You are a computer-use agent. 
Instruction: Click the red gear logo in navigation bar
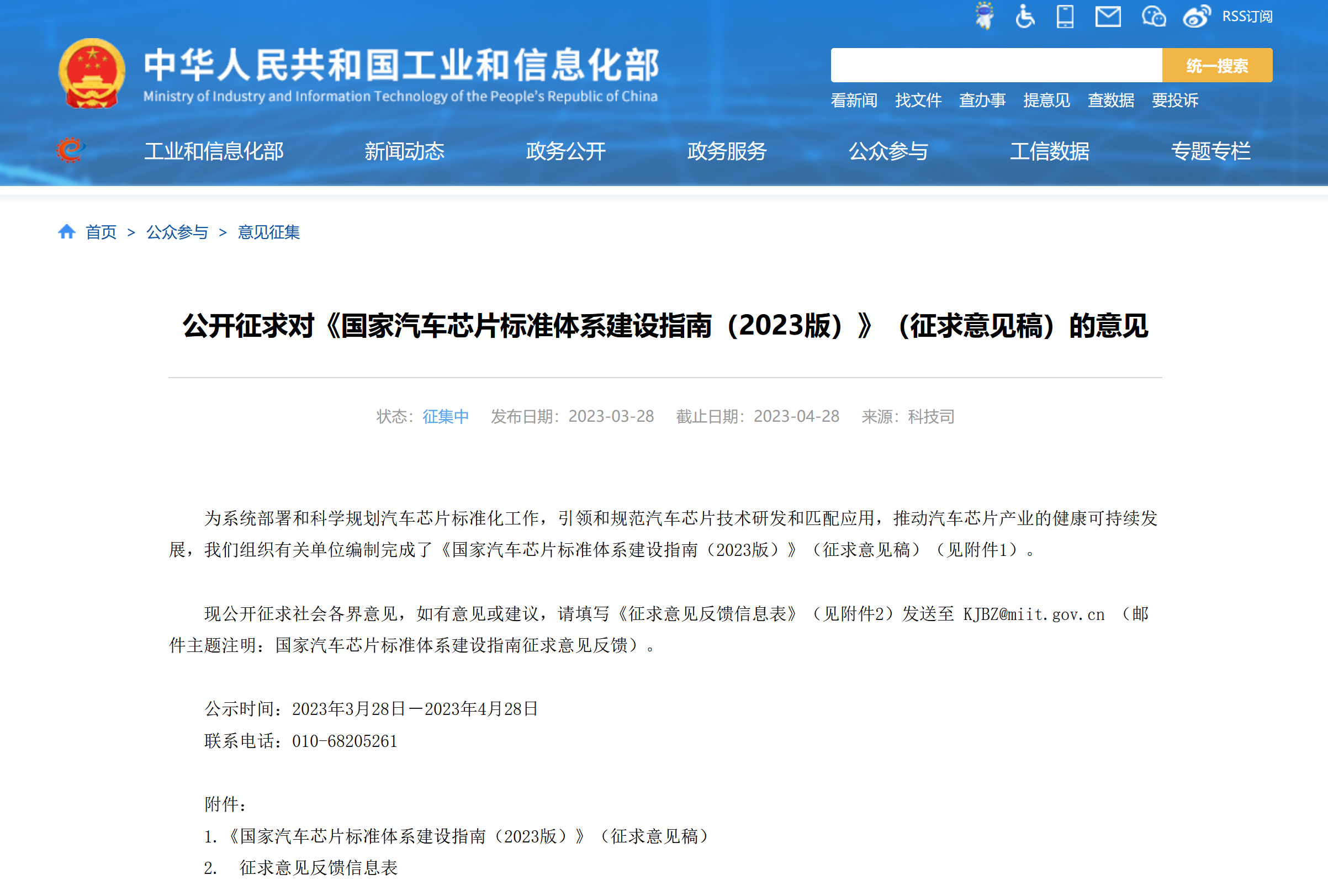click(x=70, y=150)
